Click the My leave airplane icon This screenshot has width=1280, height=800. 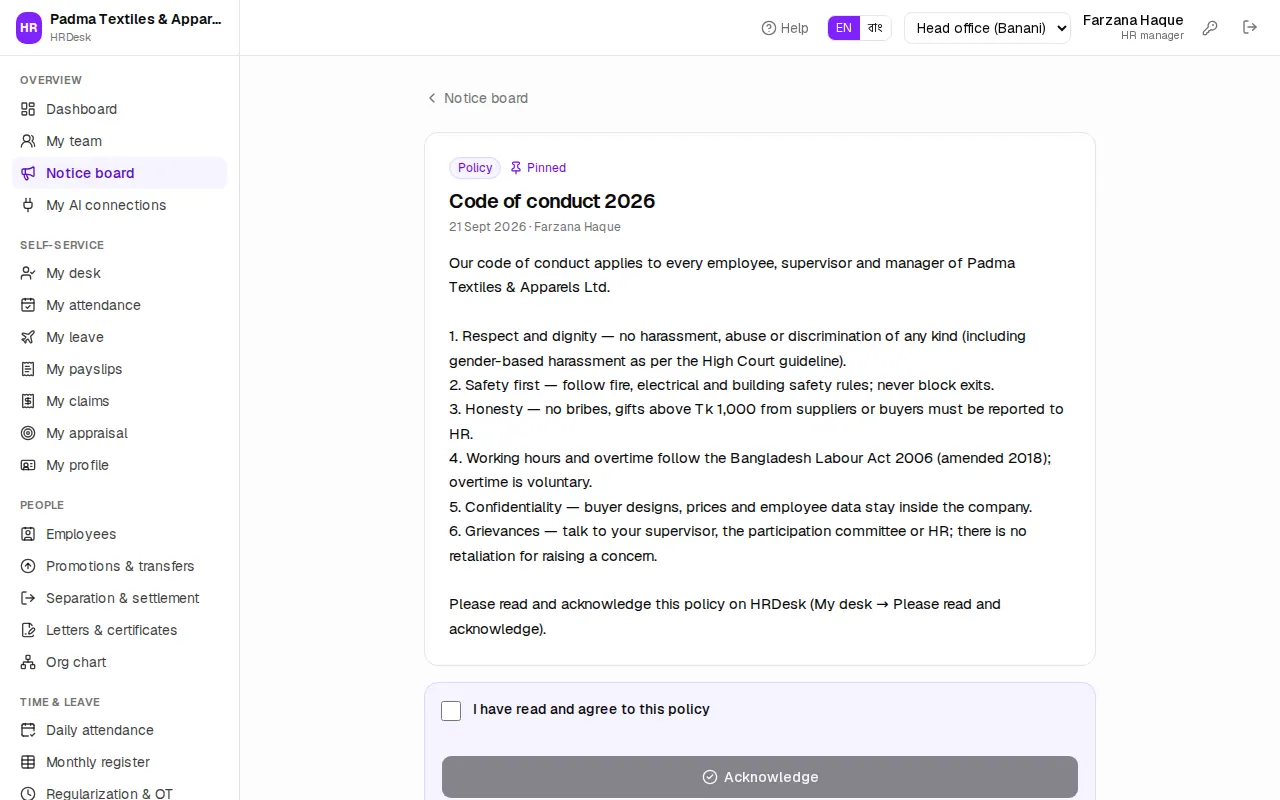click(x=28, y=337)
